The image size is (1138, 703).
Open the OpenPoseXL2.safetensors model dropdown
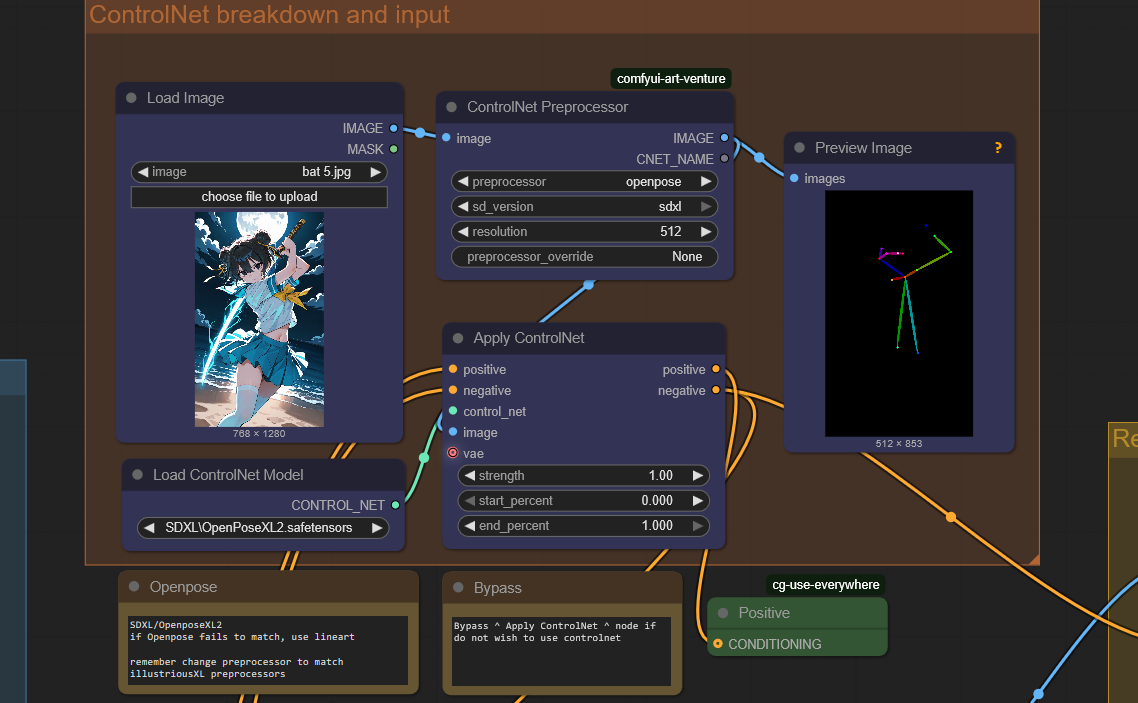coord(263,527)
